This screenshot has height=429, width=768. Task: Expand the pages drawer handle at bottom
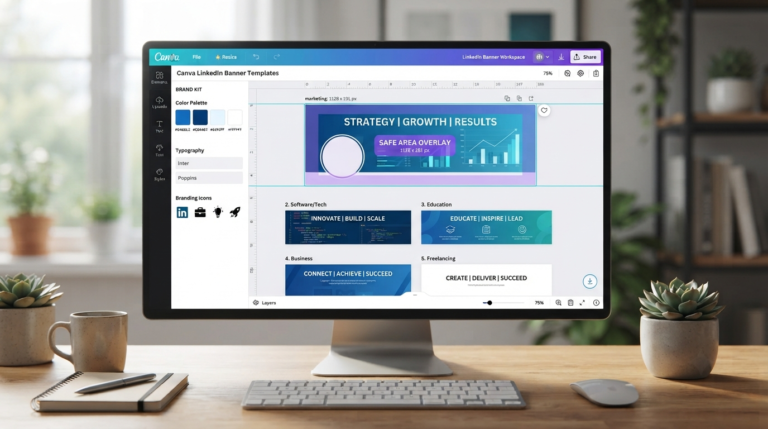[x=415, y=295]
